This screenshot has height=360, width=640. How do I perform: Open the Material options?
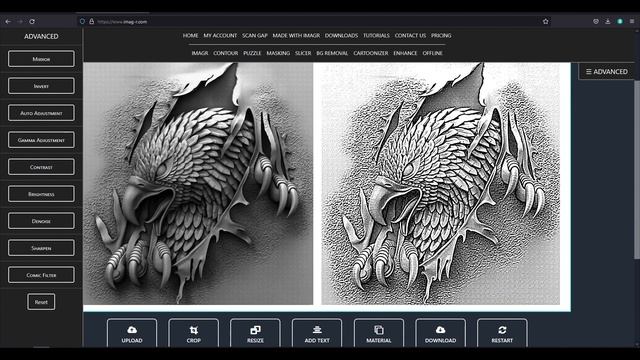379,333
